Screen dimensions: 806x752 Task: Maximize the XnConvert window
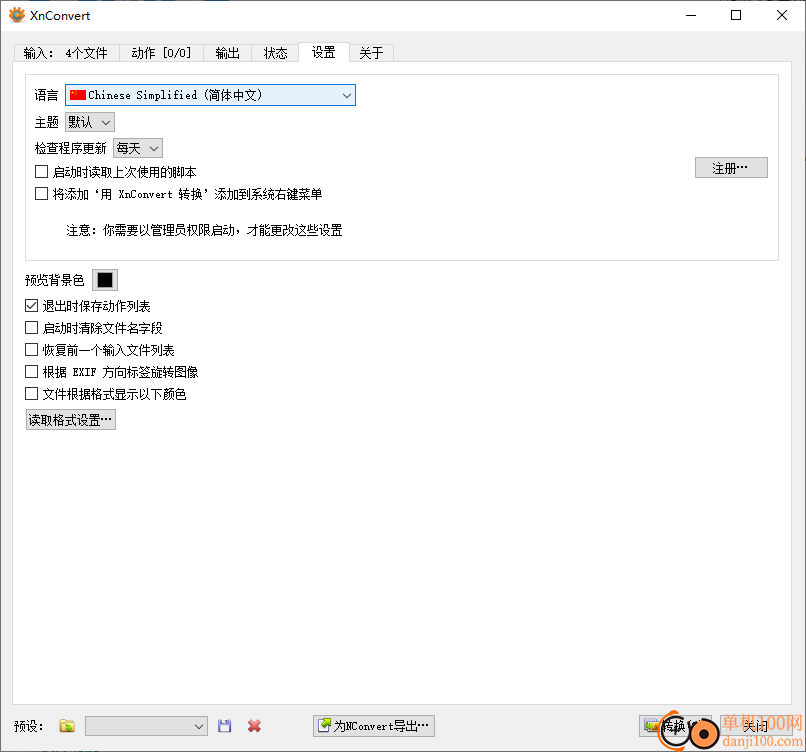click(x=736, y=15)
